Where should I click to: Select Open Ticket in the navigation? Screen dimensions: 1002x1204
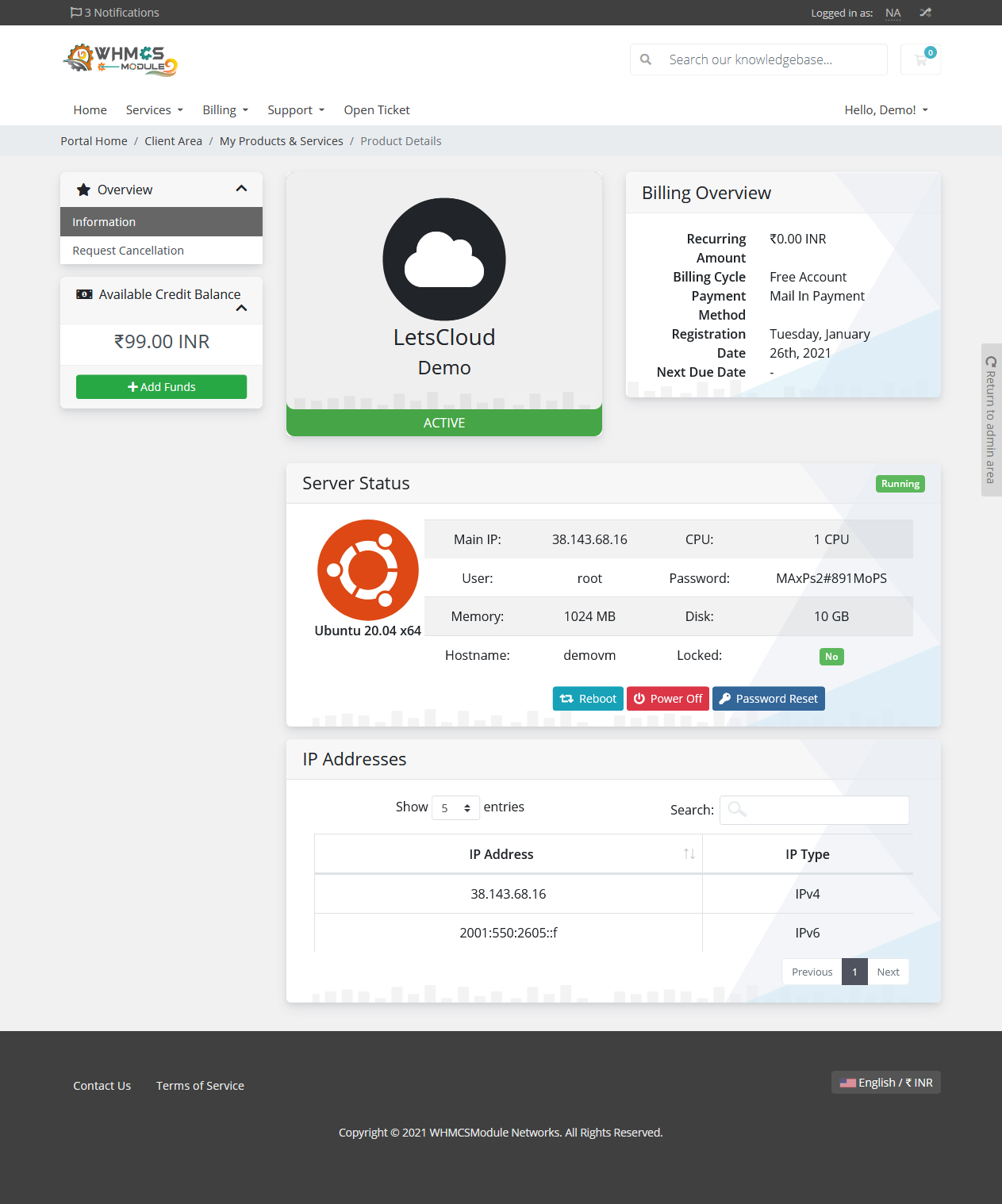(x=377, y=110)
